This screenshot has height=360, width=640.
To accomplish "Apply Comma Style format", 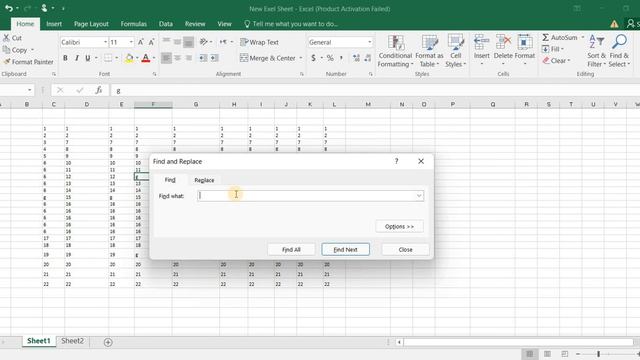I will (341, 58).
